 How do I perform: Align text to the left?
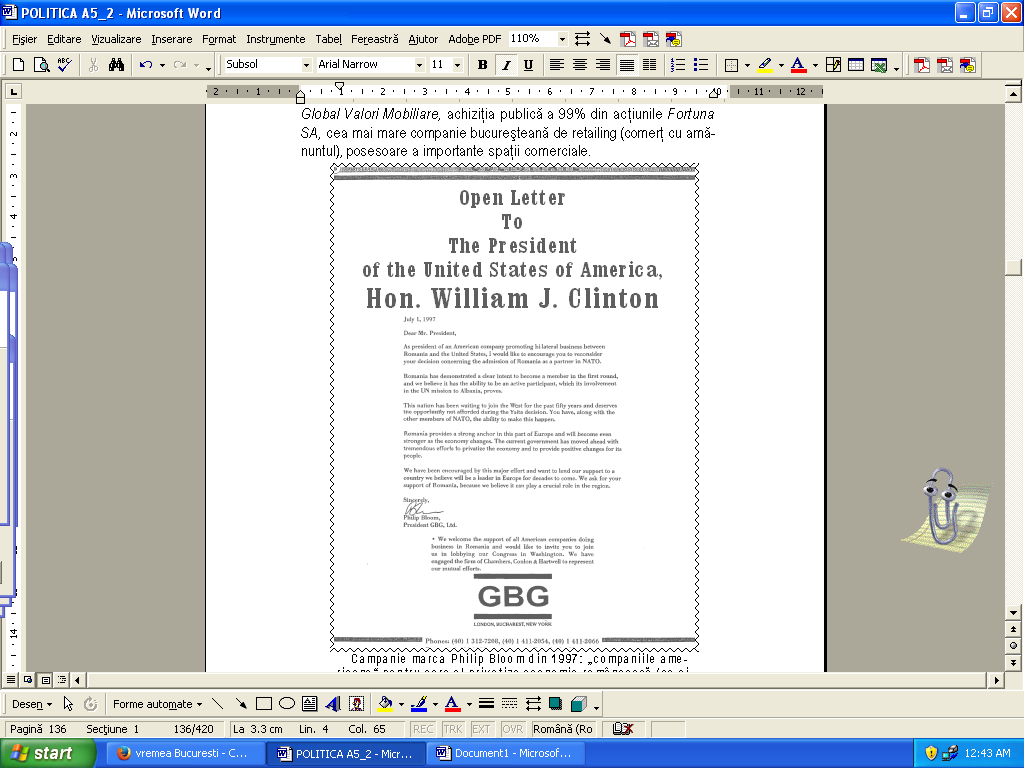click(556, 65)
